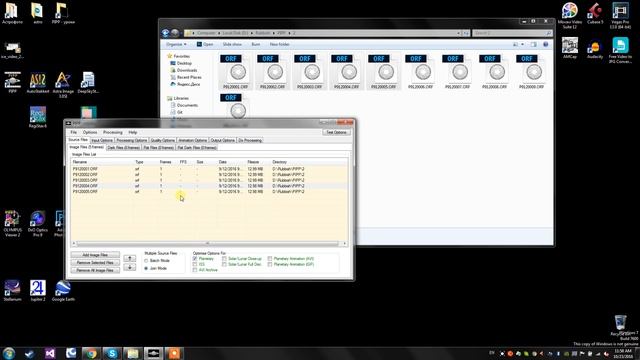This screenshot has height=360, width=640.
Task: Open the AutoStakkert desktop icon
Action: [38, 81]
